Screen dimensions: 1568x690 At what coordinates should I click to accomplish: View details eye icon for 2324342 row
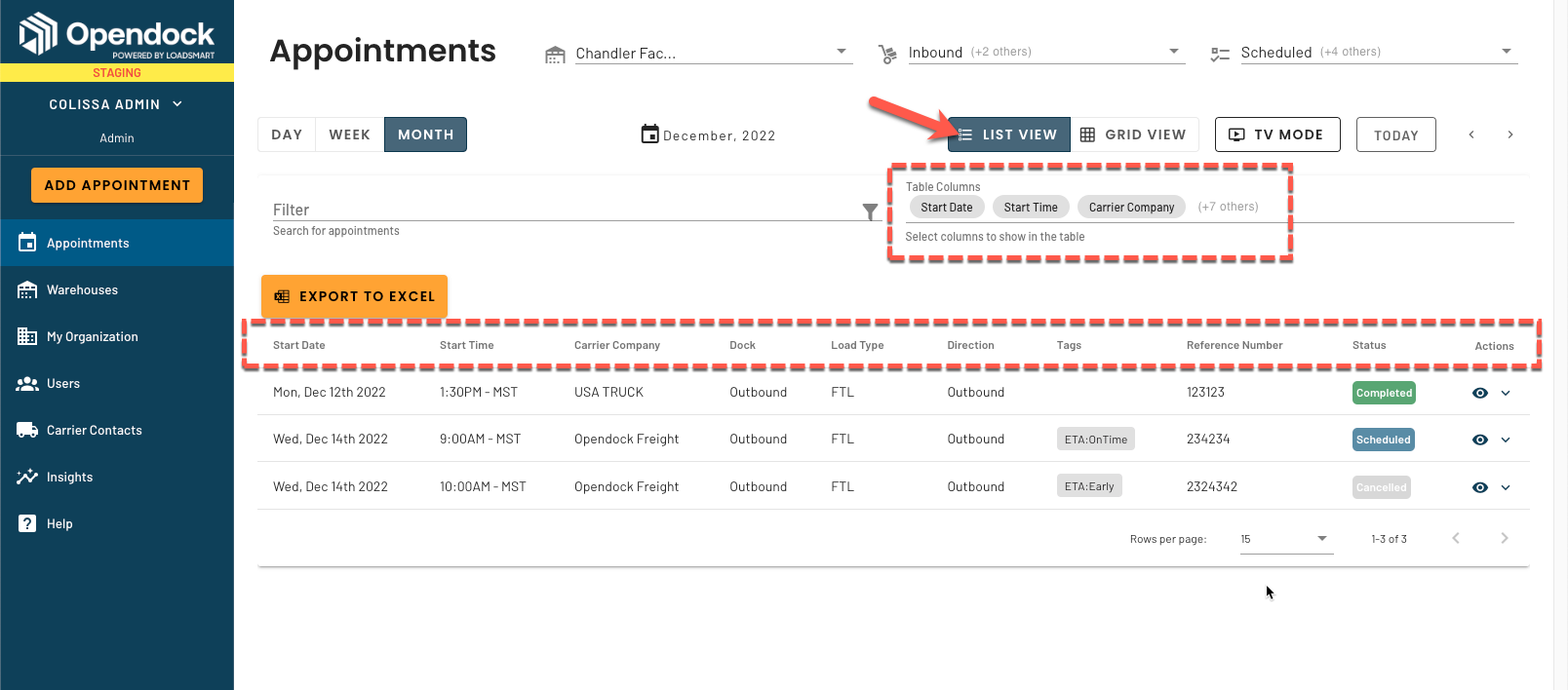tap(1480, 487)
